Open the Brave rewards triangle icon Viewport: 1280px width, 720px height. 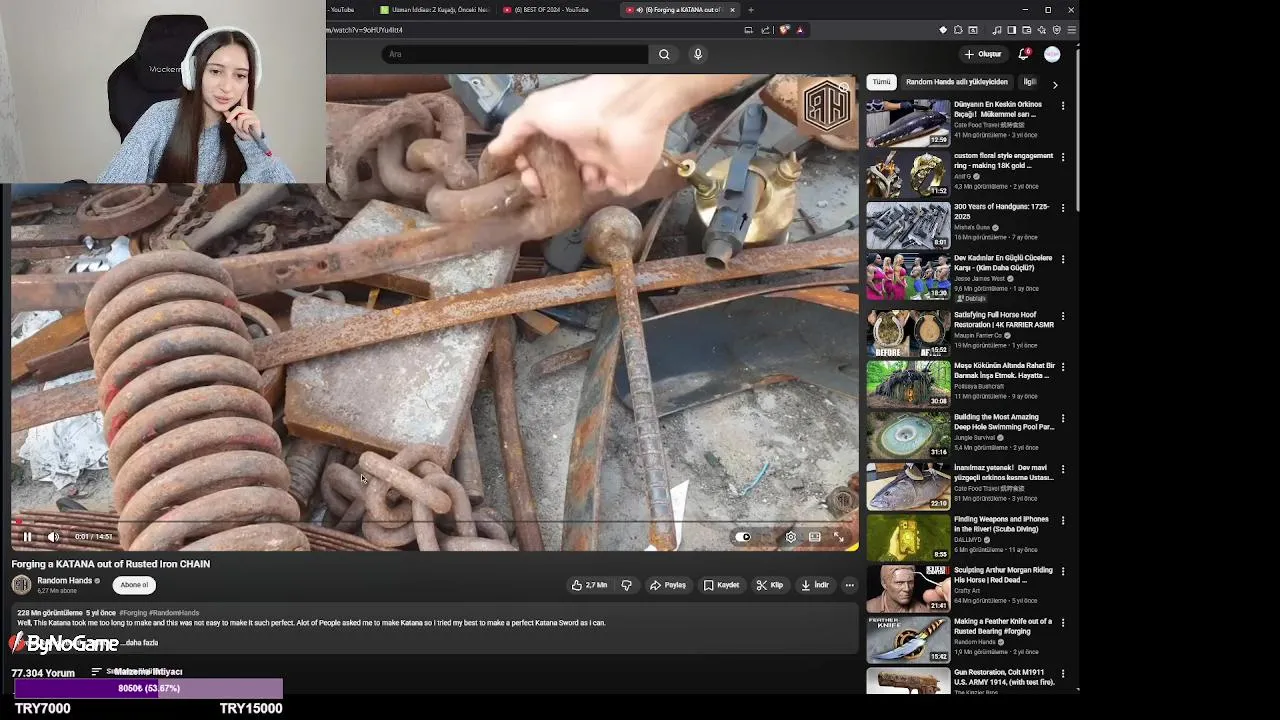coord(799,30)
